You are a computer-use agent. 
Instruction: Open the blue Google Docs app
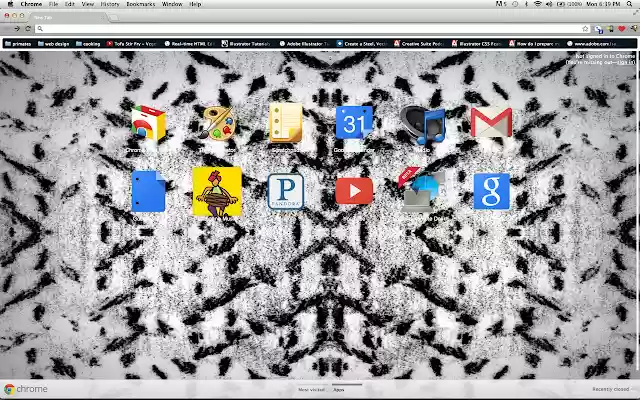[149, 191]
